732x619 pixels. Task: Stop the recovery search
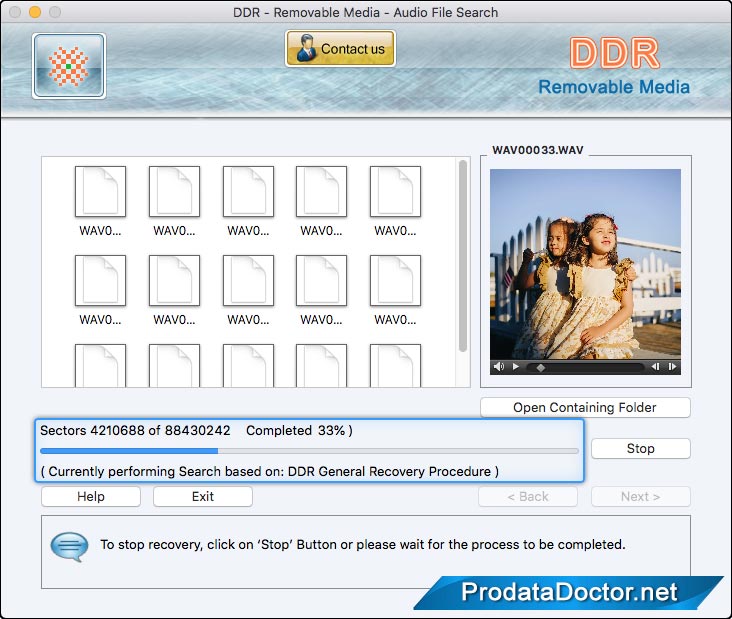click(640, 449)
